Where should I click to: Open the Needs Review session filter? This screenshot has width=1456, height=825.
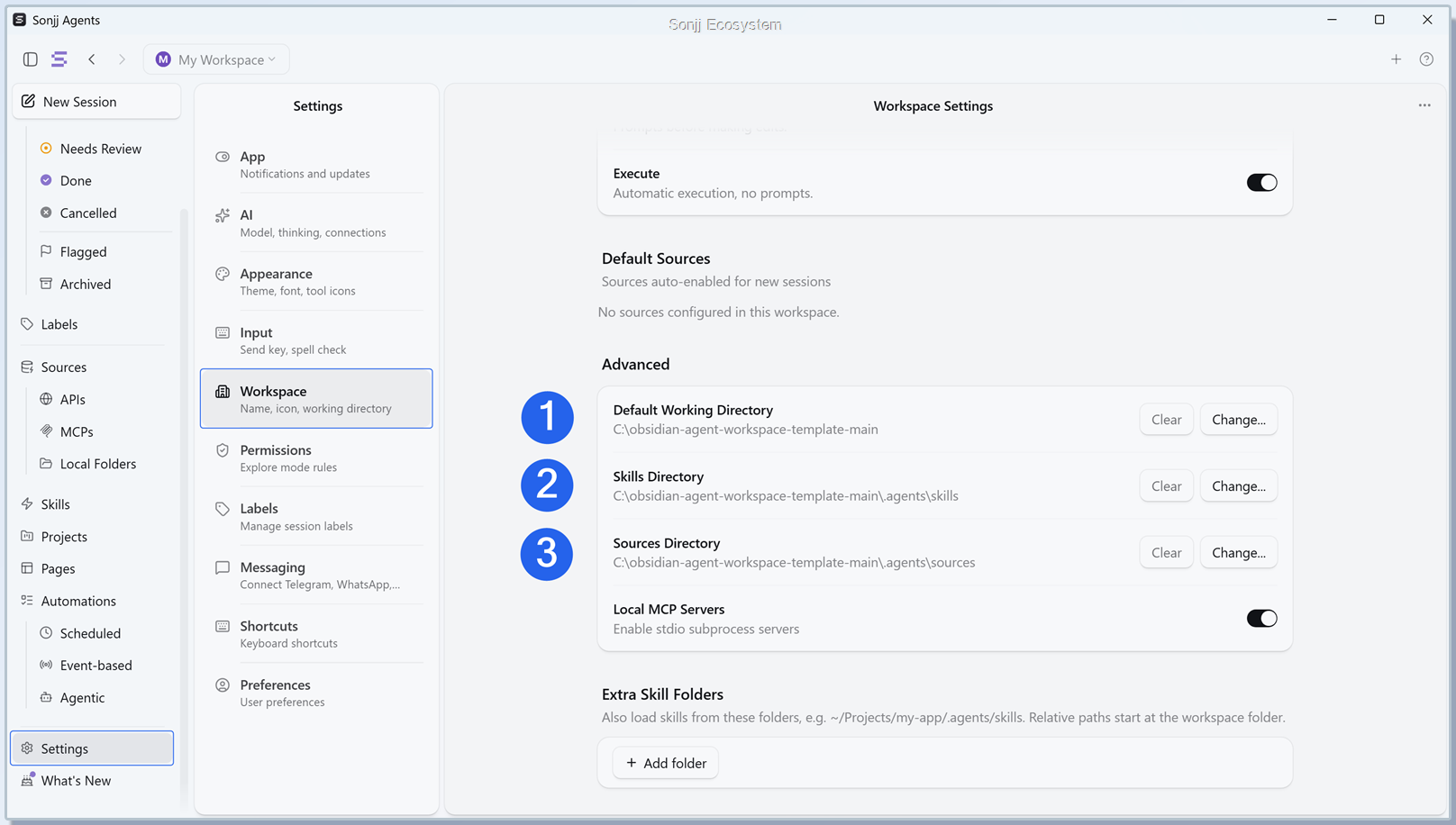point(100,149)
